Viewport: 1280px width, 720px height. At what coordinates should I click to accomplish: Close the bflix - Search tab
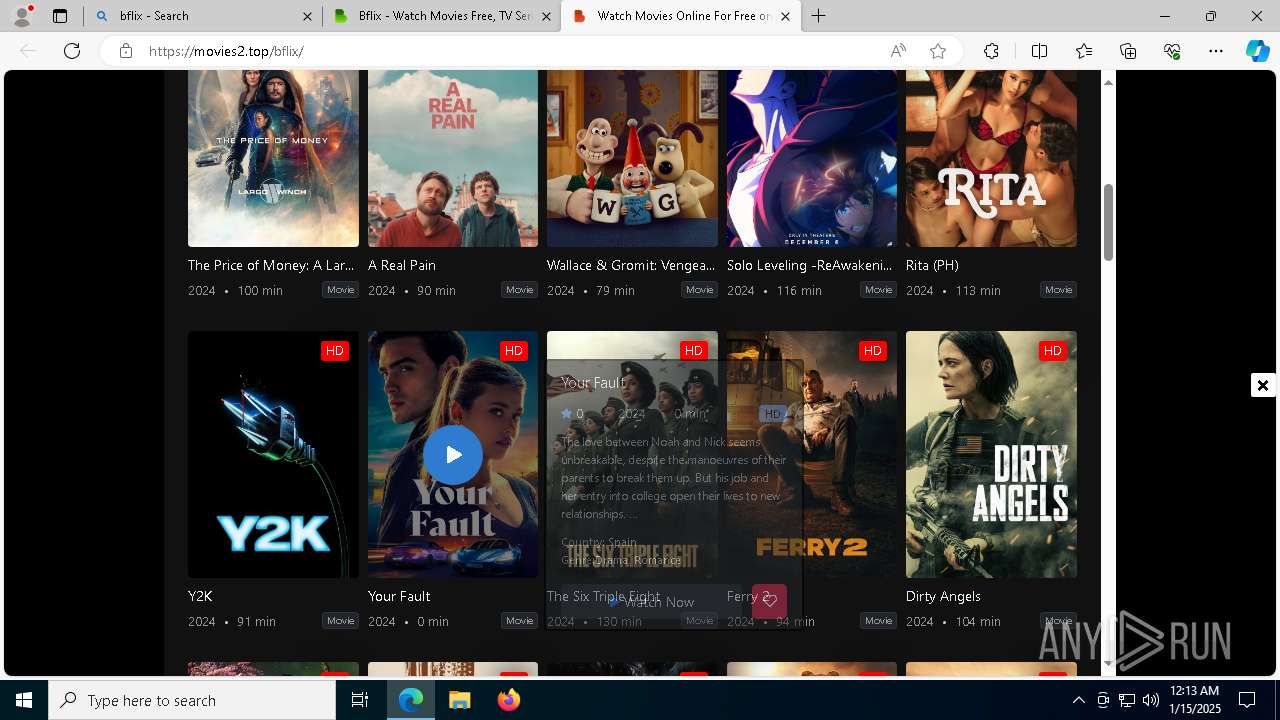tap(307, 16)
